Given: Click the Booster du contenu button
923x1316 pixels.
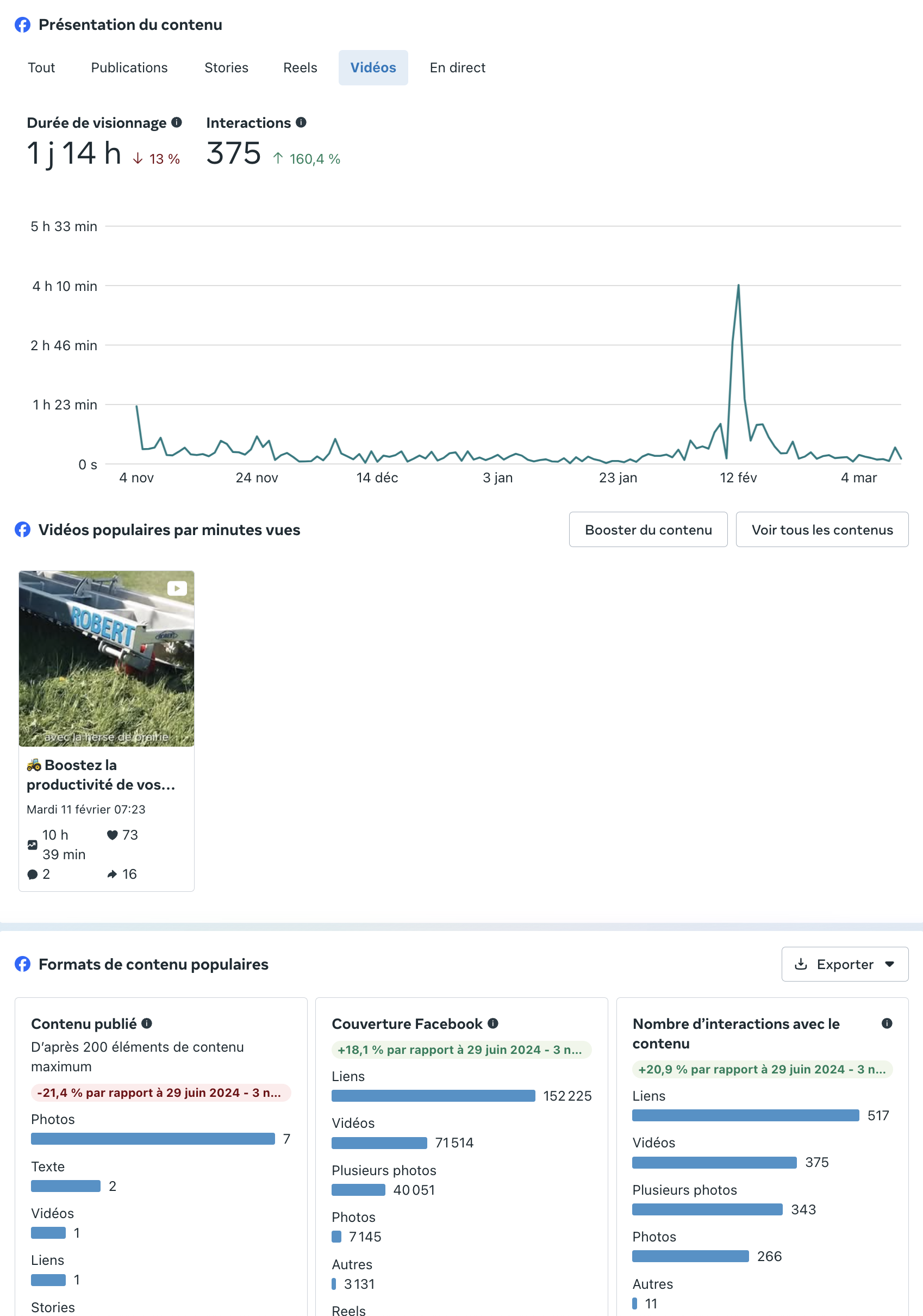Looking at the screenshot, I should 648,530.
